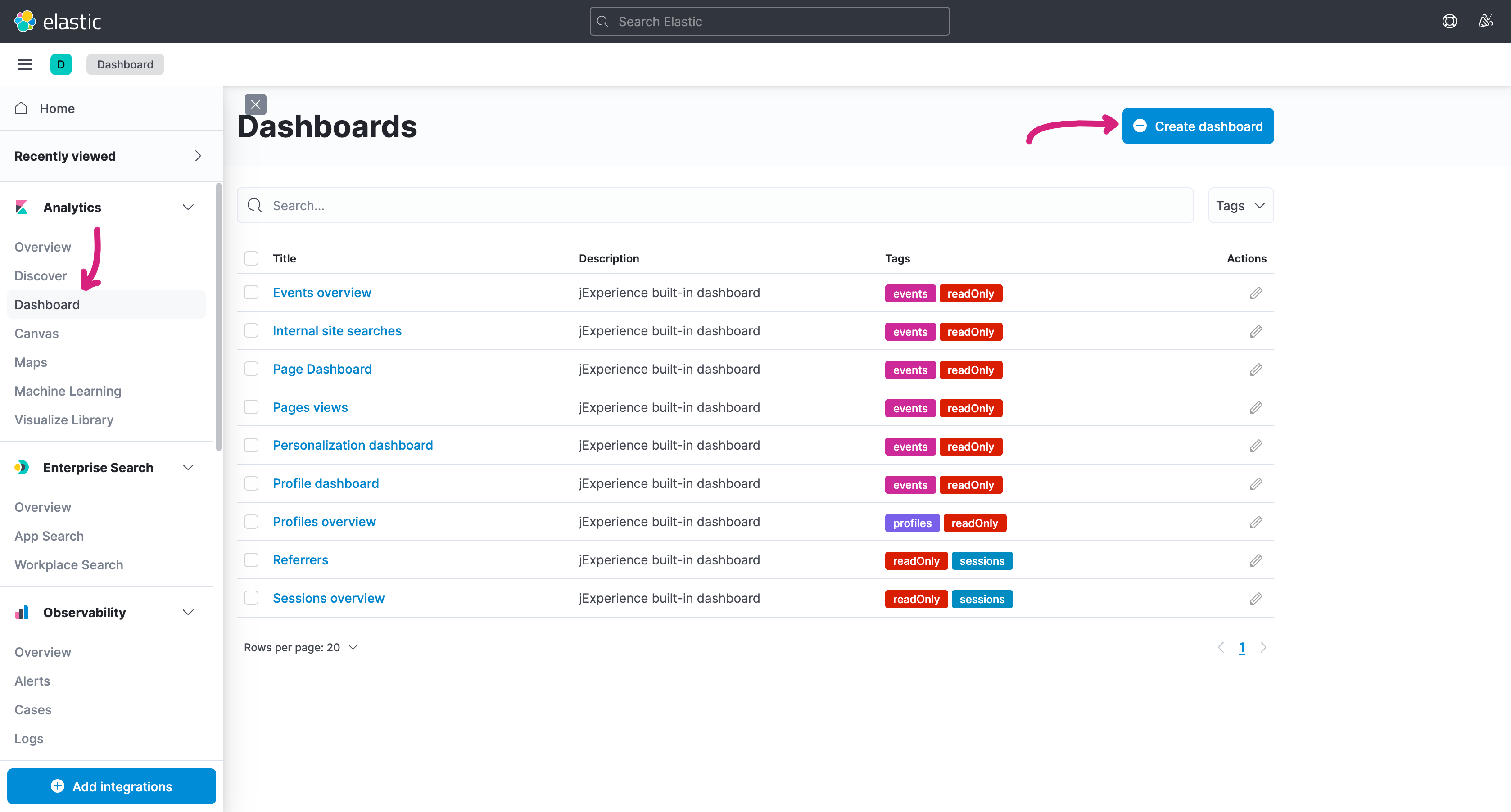Tick the Sessions overview checkbox
Screen dimensions: 1511x812
(251, 598)
